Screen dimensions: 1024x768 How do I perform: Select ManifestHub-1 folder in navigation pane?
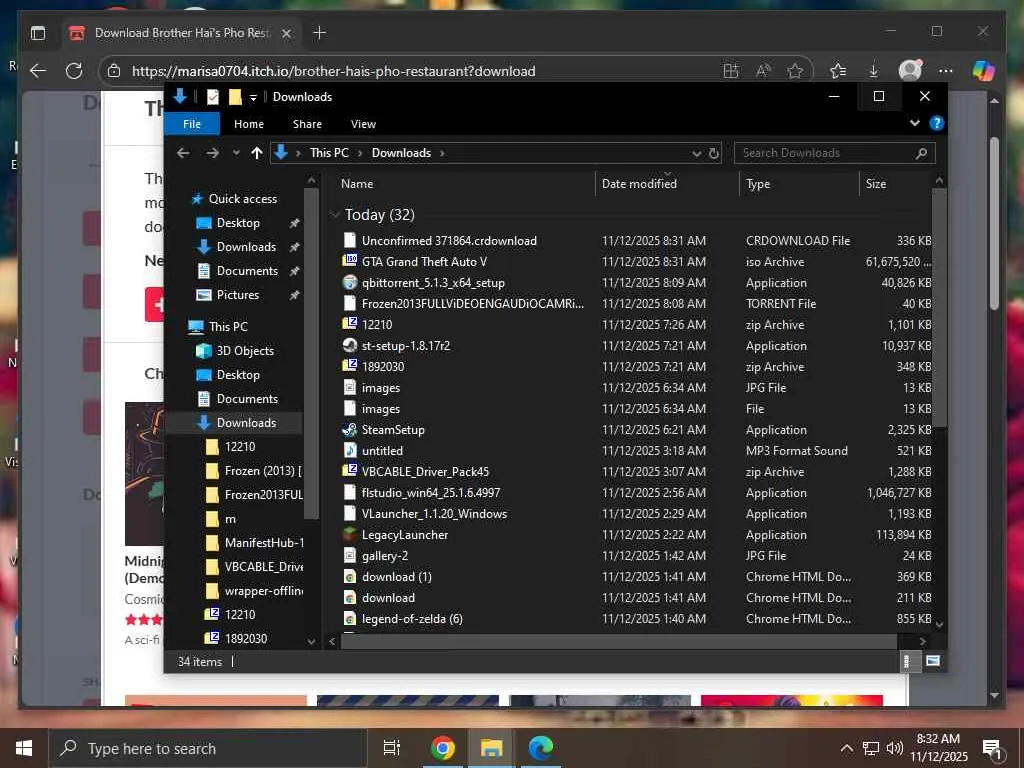(x=264, y=543)
